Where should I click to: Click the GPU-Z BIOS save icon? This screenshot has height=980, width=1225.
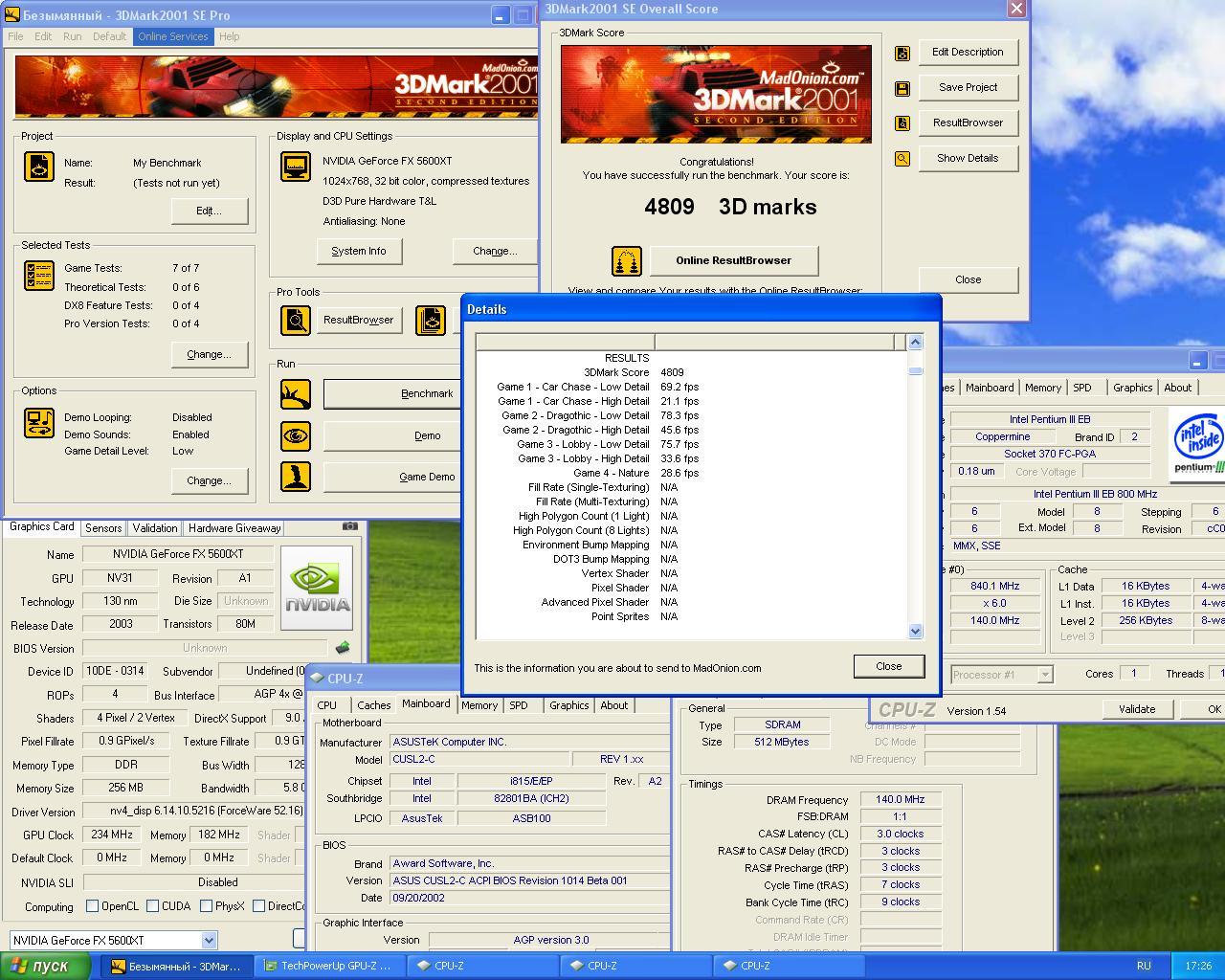tap(342, 648)
